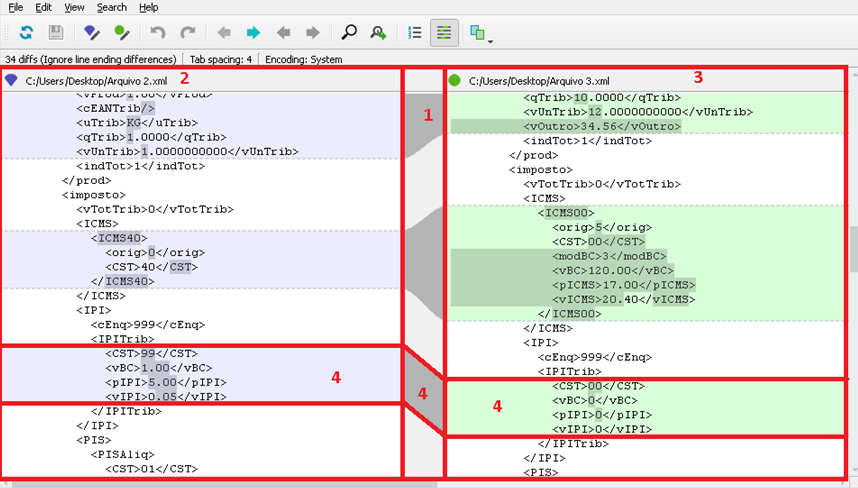Click the right pane vertical scrollbar
Screen dimensions: 858x488
click(852, 250)
